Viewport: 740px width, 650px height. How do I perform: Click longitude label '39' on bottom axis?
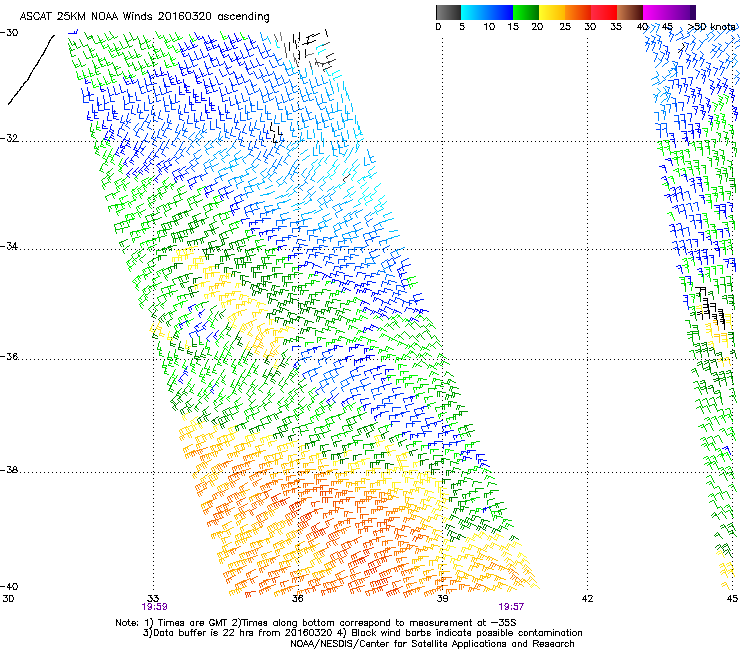[x=442, y=598]
